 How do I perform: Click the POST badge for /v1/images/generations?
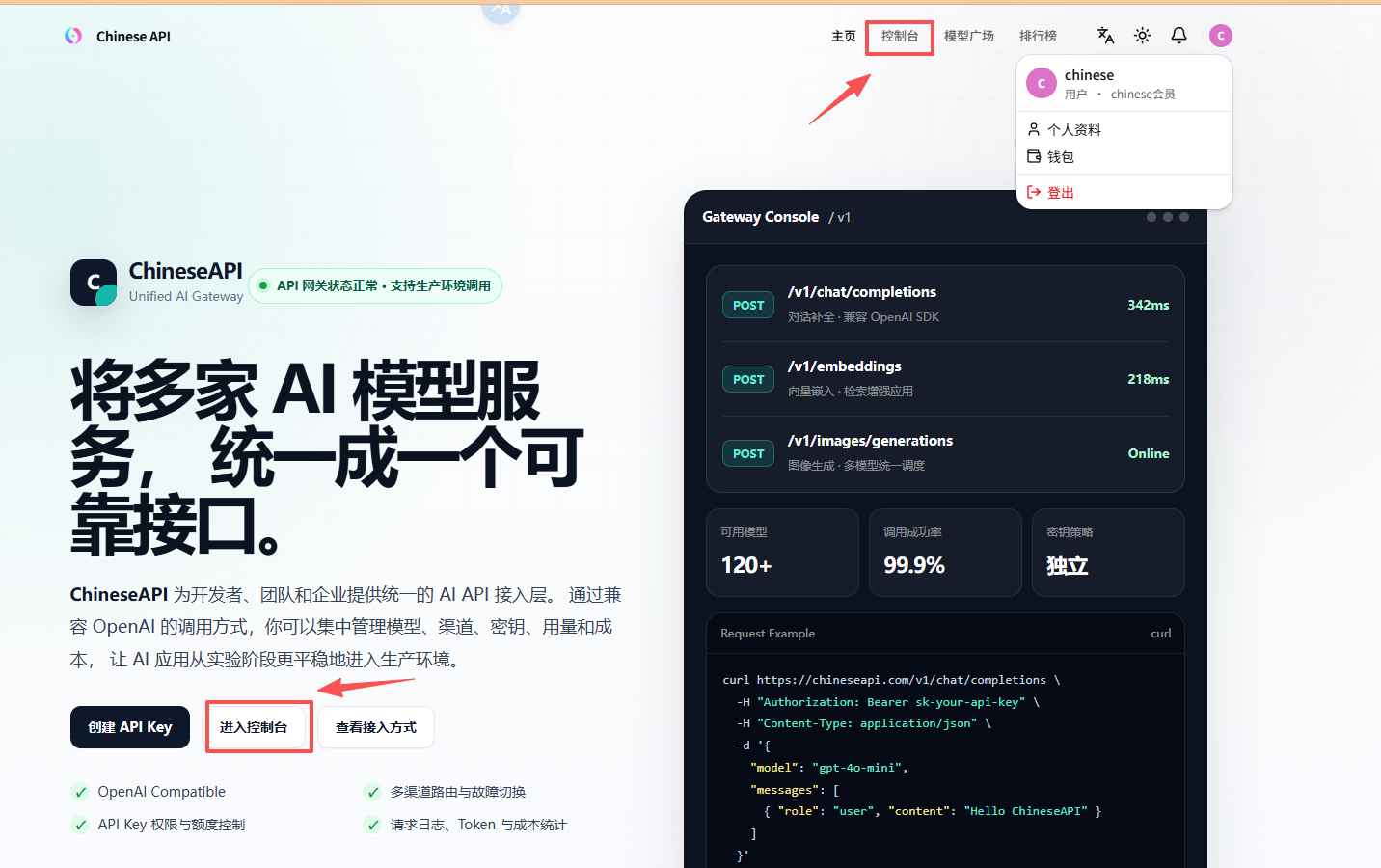[748, 453]
